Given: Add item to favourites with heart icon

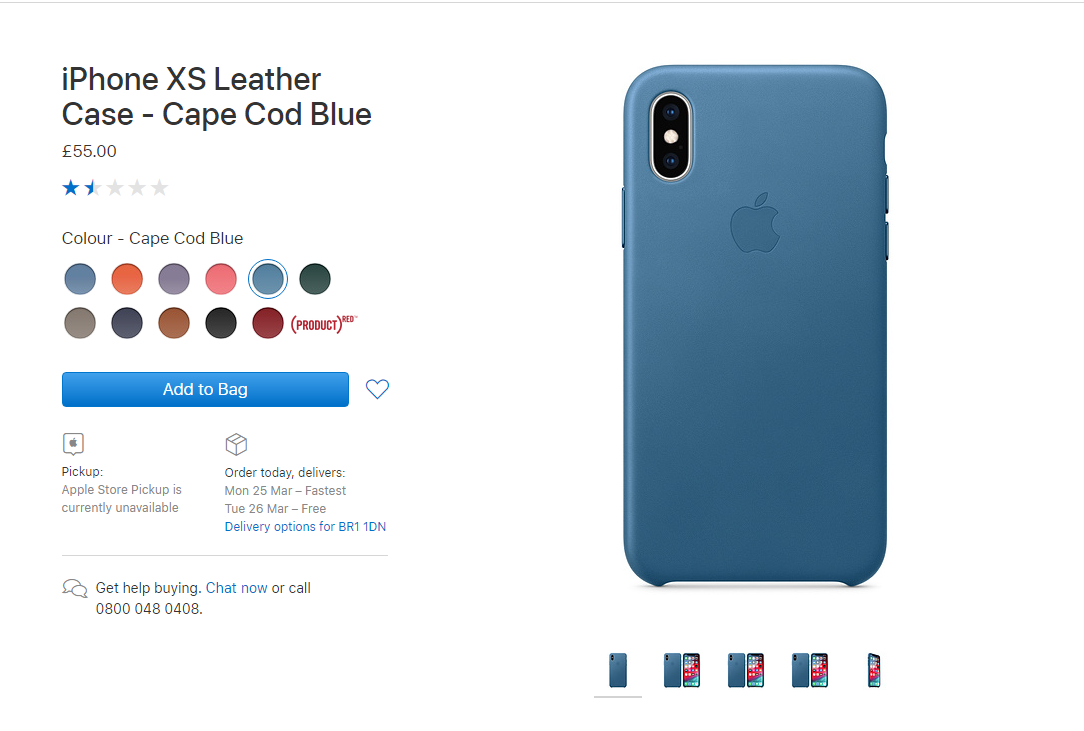Looking at the screenshot, I should [377, 389].
